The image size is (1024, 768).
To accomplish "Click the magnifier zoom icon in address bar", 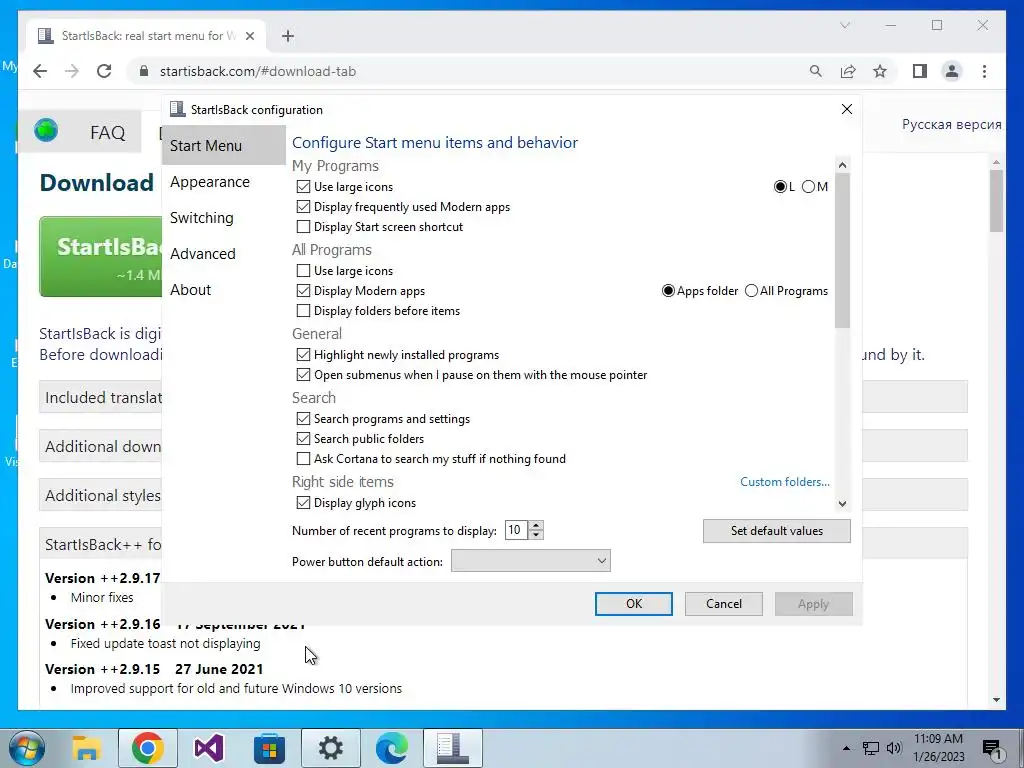I will pyautogui.click(x=816, y=71).
